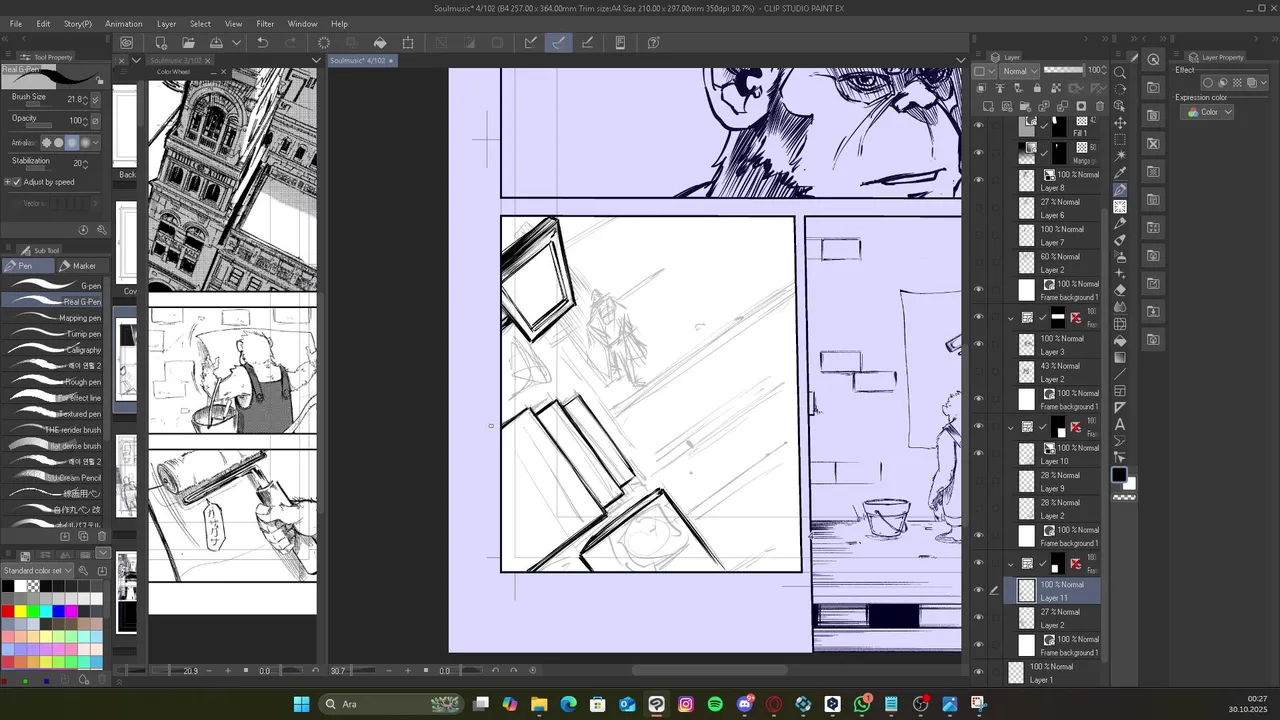Collapse frame folder above Layer 10
Image resolution: width=1280 pixels, height=720 pixels.
click(x=1011, y=427)
